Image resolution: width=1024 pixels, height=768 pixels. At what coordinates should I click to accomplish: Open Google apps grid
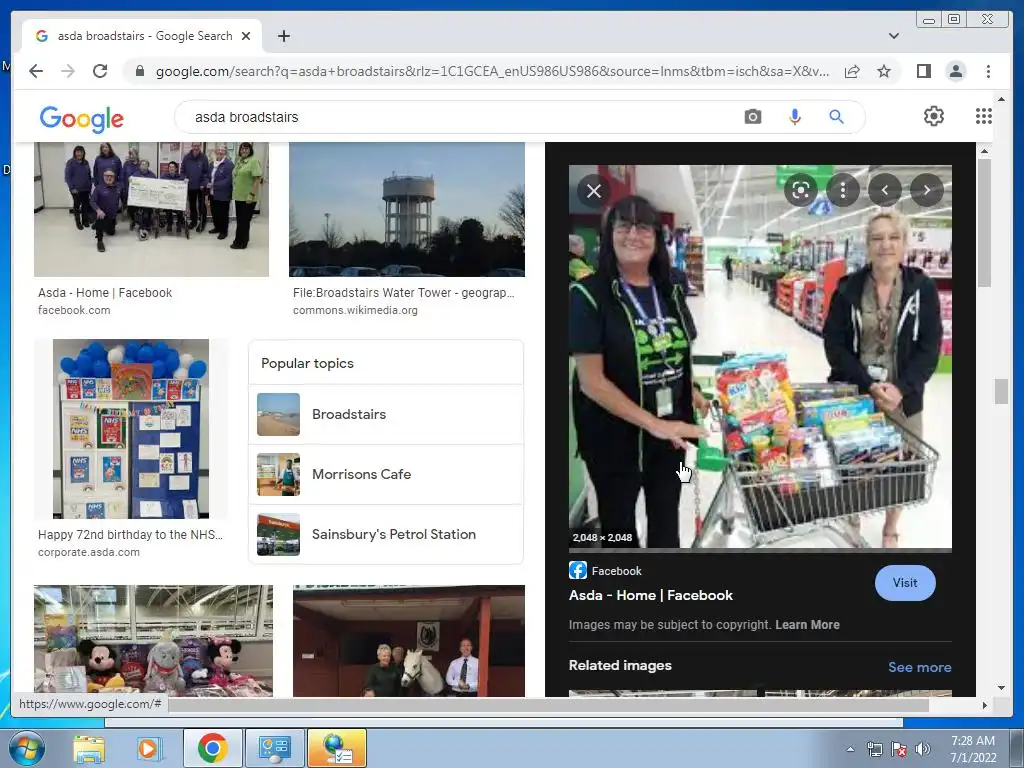pos(984,116)
